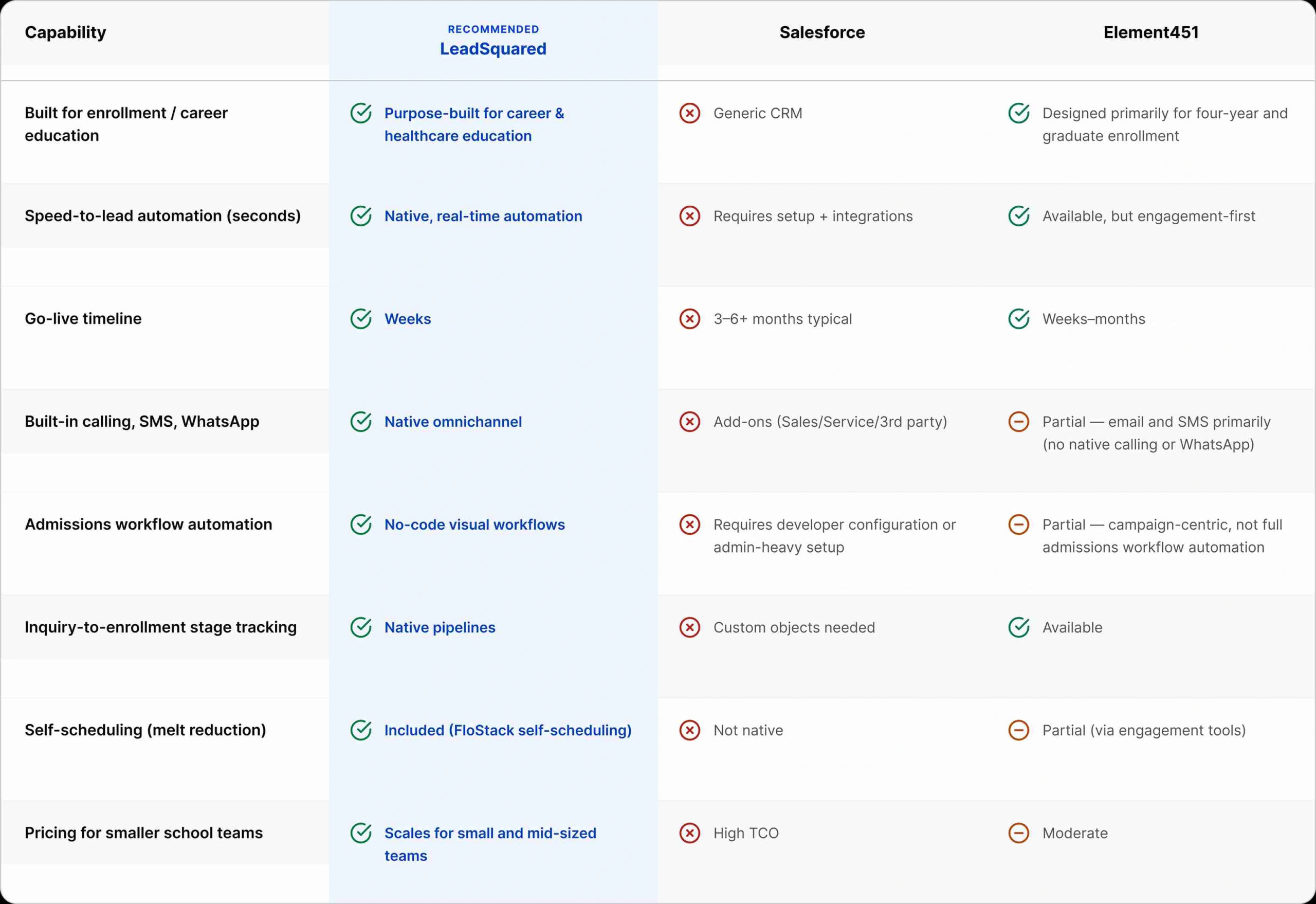
Task: Click the red X beside 'Requires developer configuration'
Action: point(690,525)
